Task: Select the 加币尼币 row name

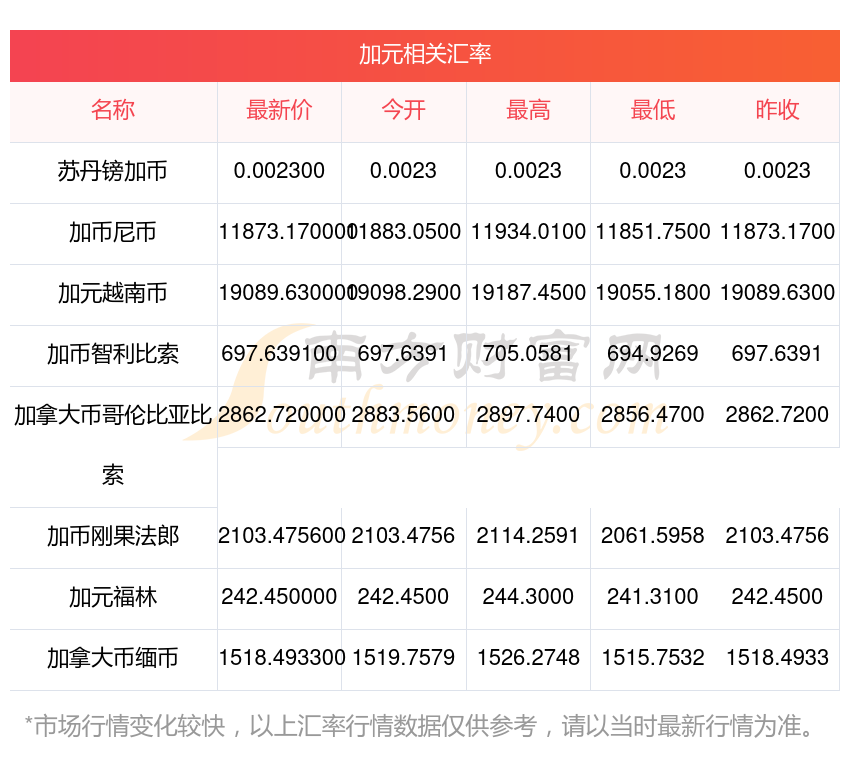Action: [x=113, y=232]
